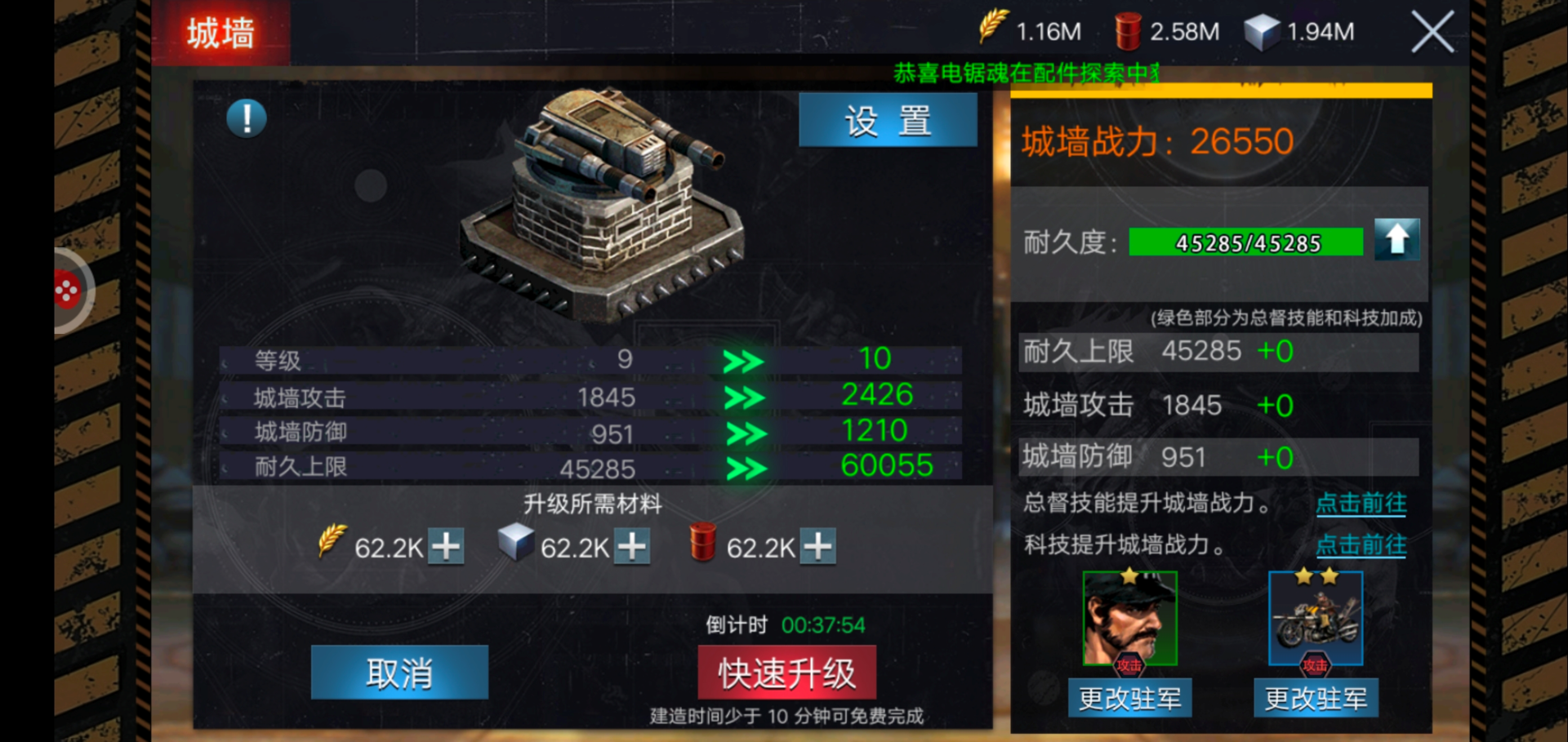Follow 点击前往 link for technology boost
Image resolution: width=1568 pixels, height=742 pixels.
[x=1361, y=544]
